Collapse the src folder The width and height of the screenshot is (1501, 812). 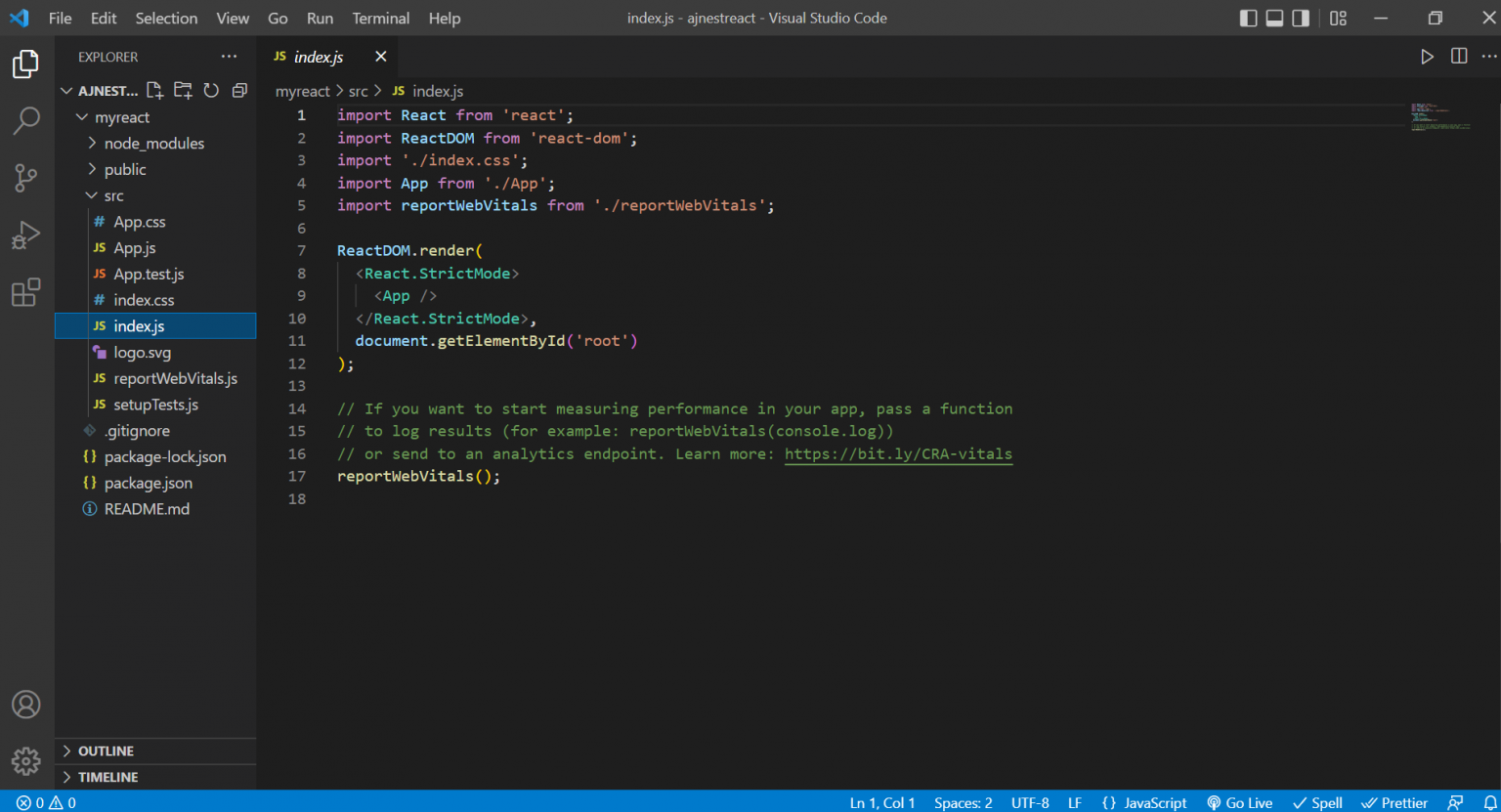click(113, 196)
